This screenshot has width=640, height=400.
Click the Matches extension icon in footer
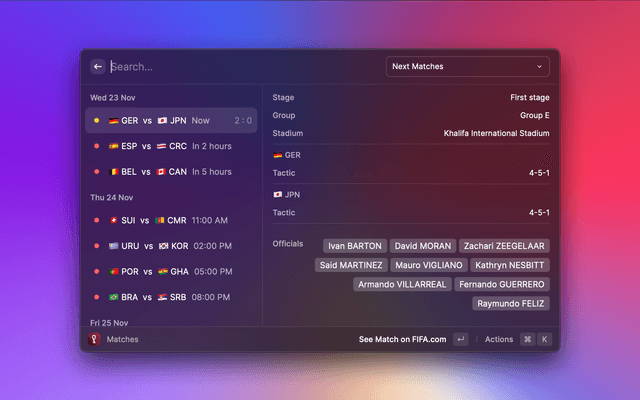[x=95, y=339]
